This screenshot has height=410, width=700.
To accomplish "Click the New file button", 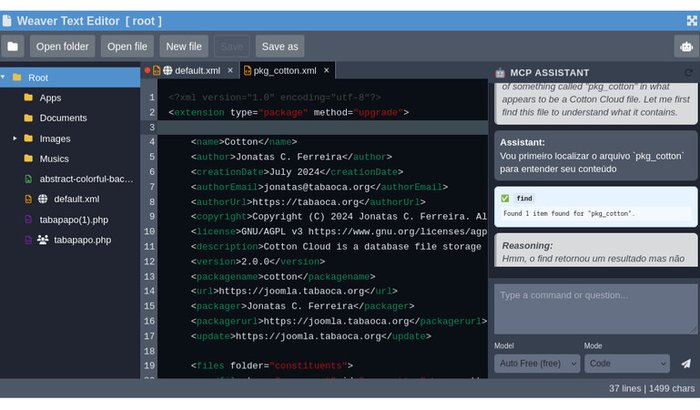I will [x=184, y=46].
